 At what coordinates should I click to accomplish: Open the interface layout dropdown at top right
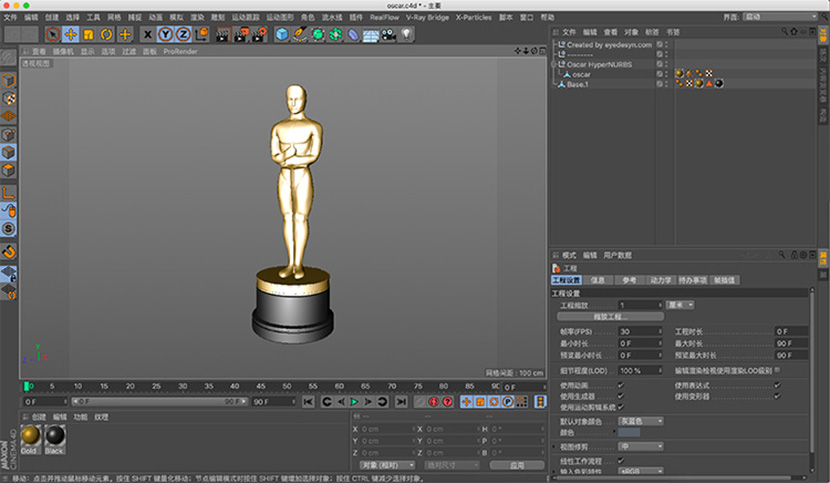780,17
